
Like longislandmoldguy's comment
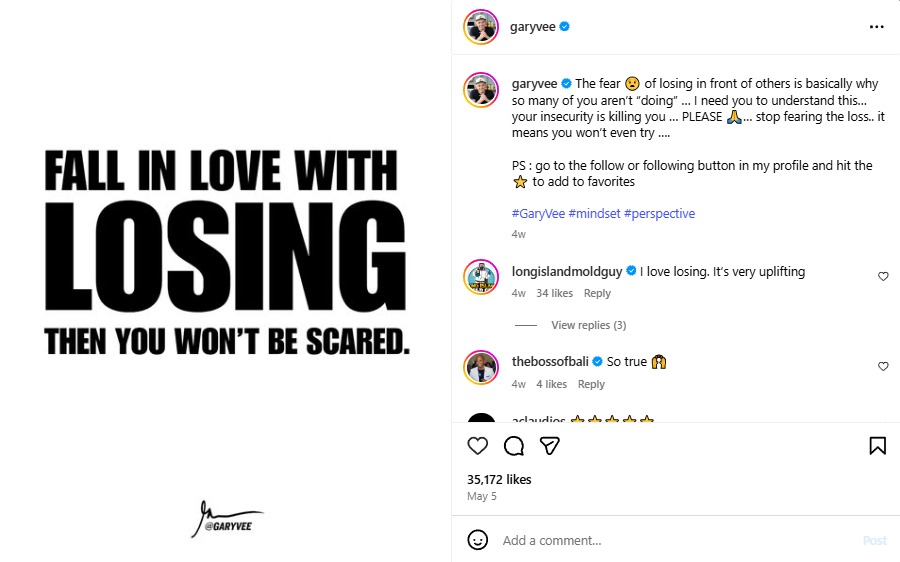[883, 276]
